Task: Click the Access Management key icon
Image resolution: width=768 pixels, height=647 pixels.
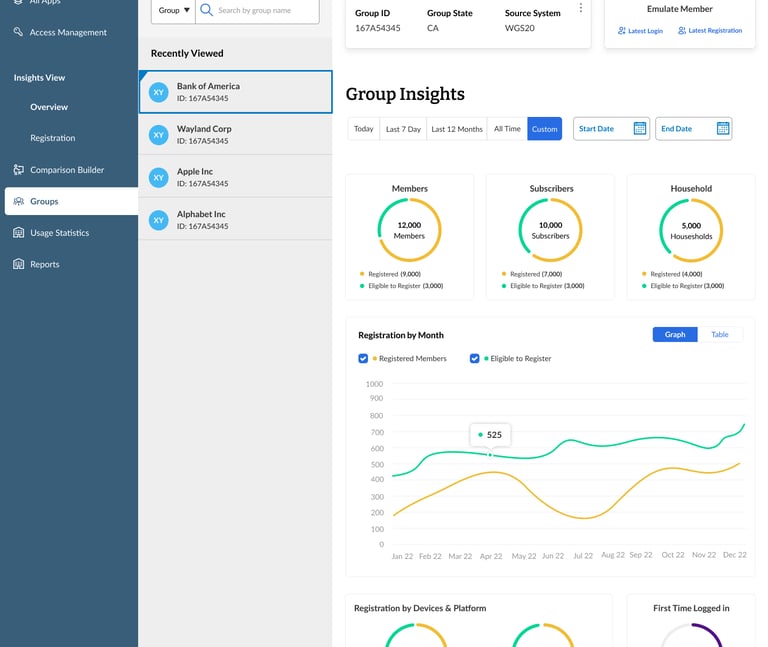Action: 18,32
